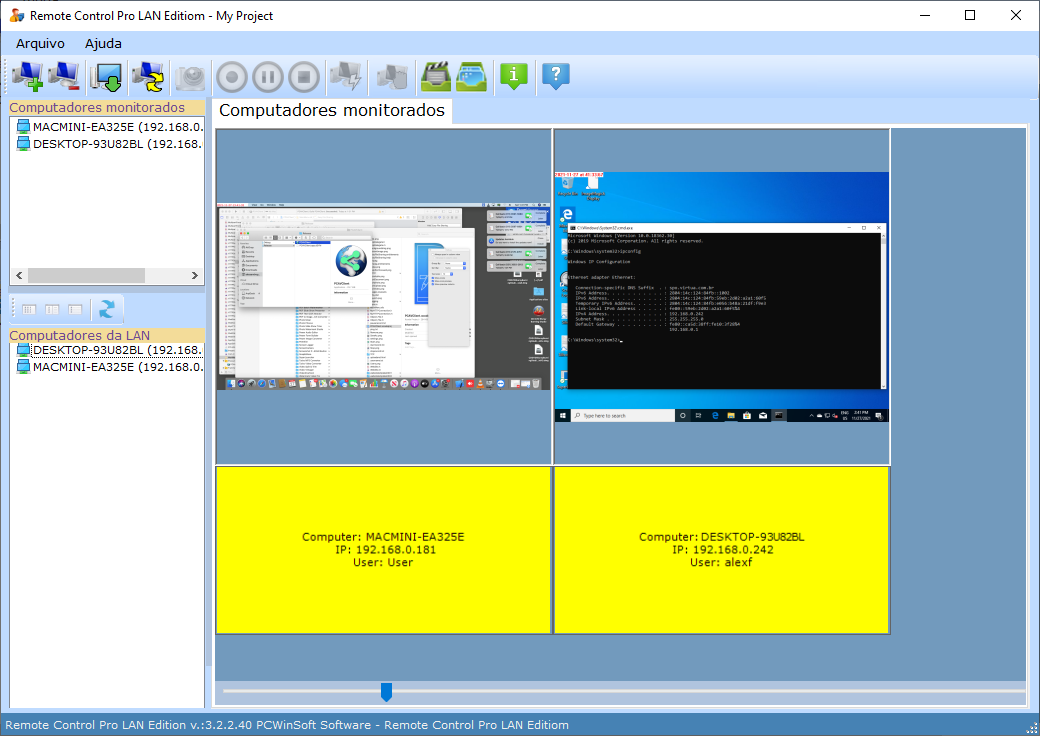Screen dimensions: 1040x736
Task: Click the refresh LAN computers icon
Action: coord(107,309)
